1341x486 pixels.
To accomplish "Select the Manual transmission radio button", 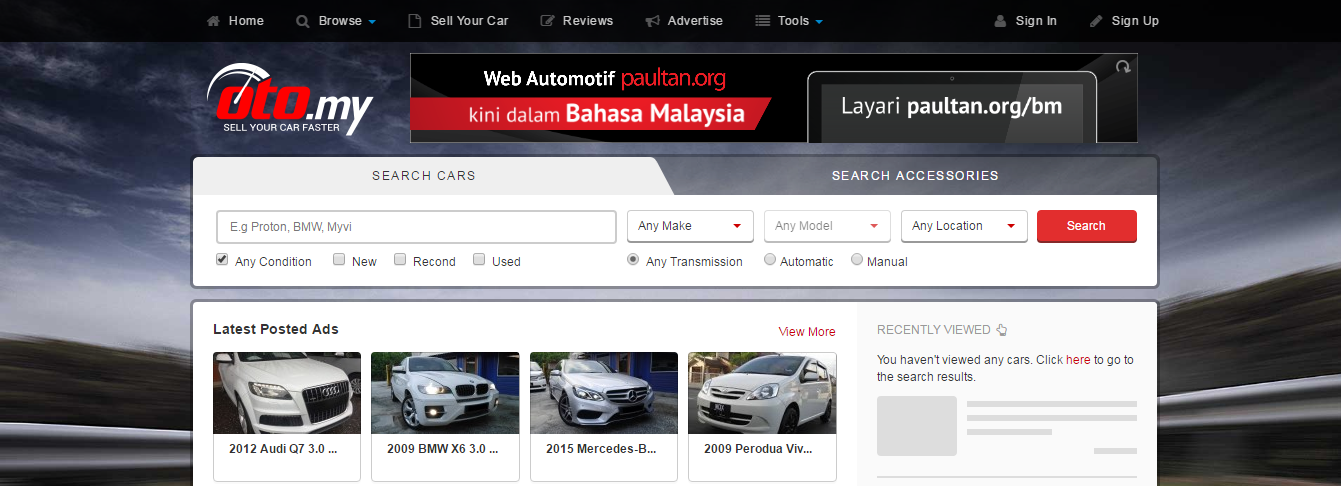I will (857, 260).
